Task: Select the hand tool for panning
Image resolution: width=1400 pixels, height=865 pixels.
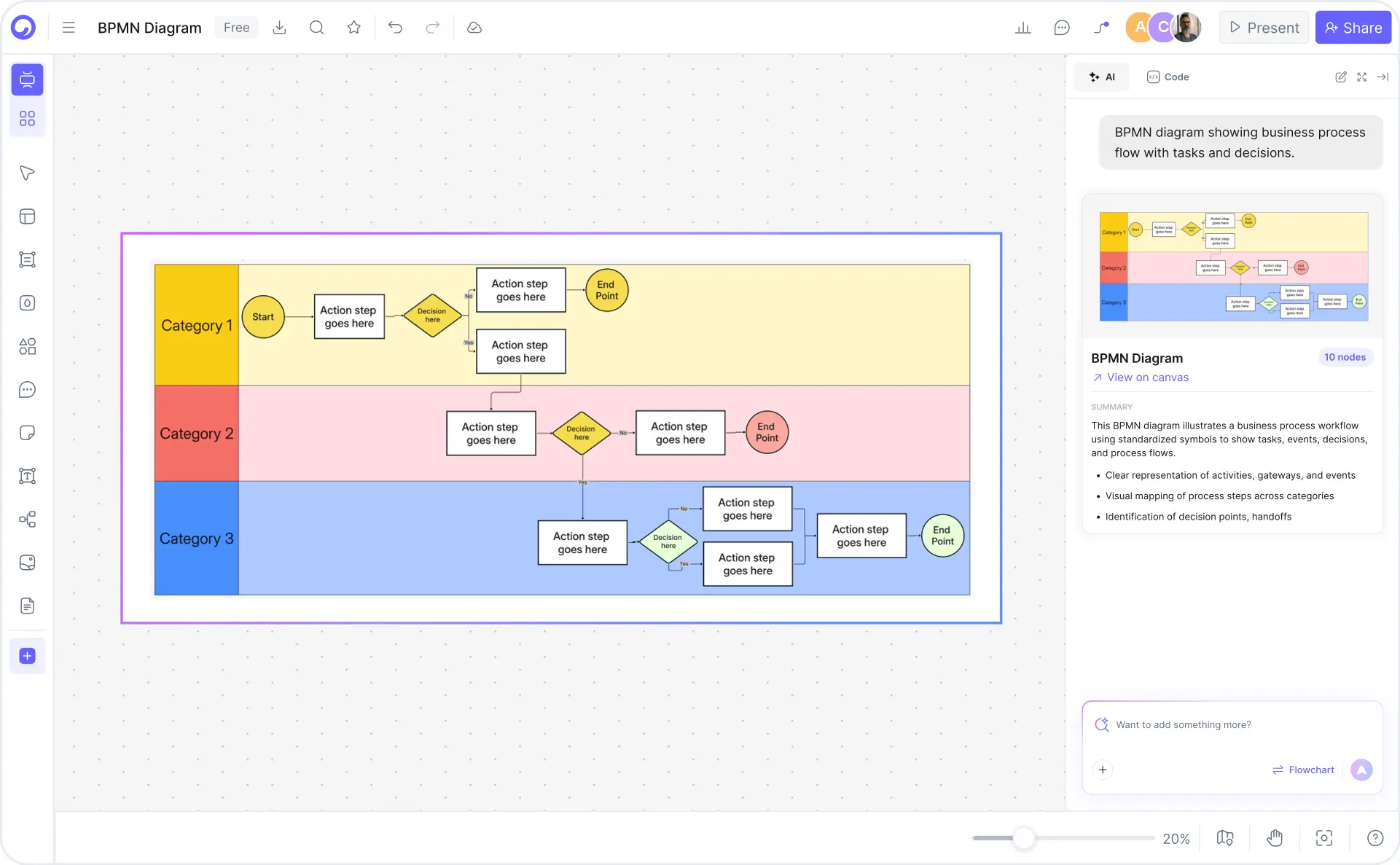Action: coord(1275,838)
